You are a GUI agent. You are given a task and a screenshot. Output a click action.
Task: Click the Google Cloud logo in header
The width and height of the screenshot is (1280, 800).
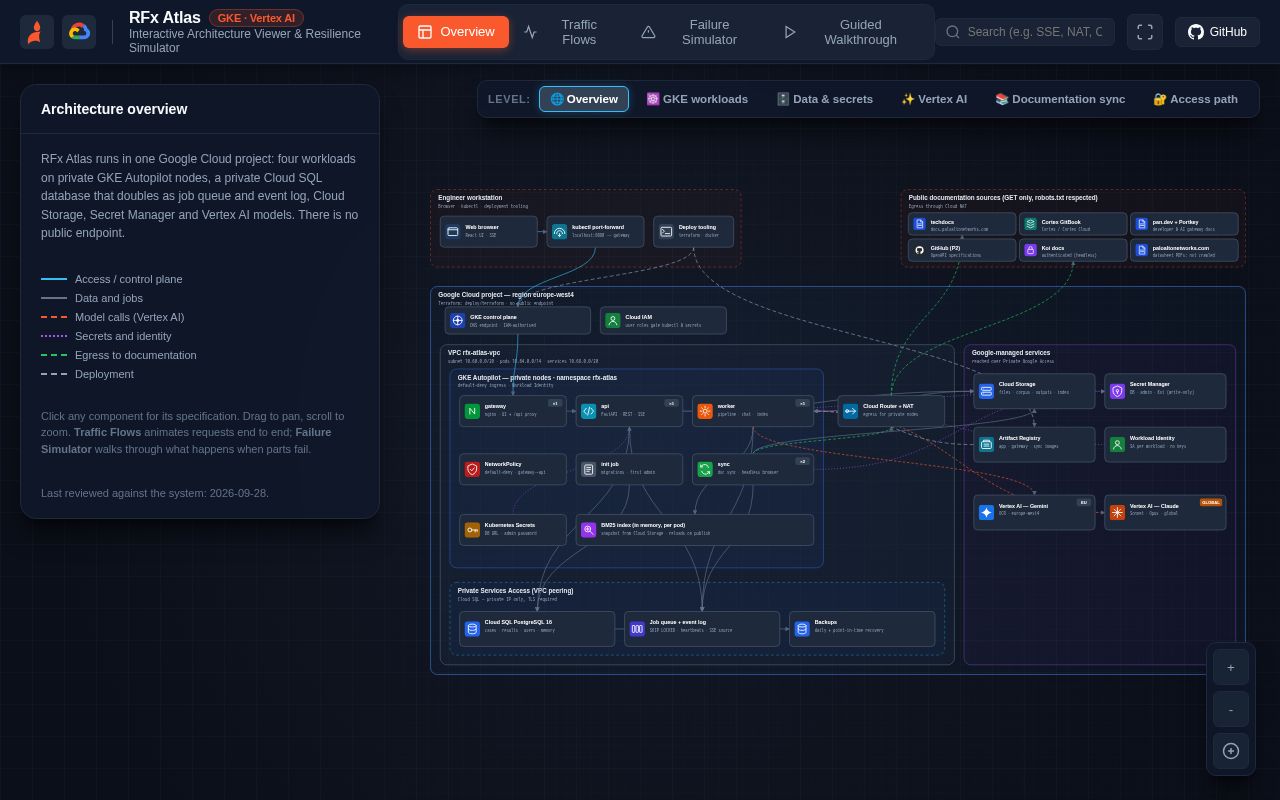tap(79, 32)
